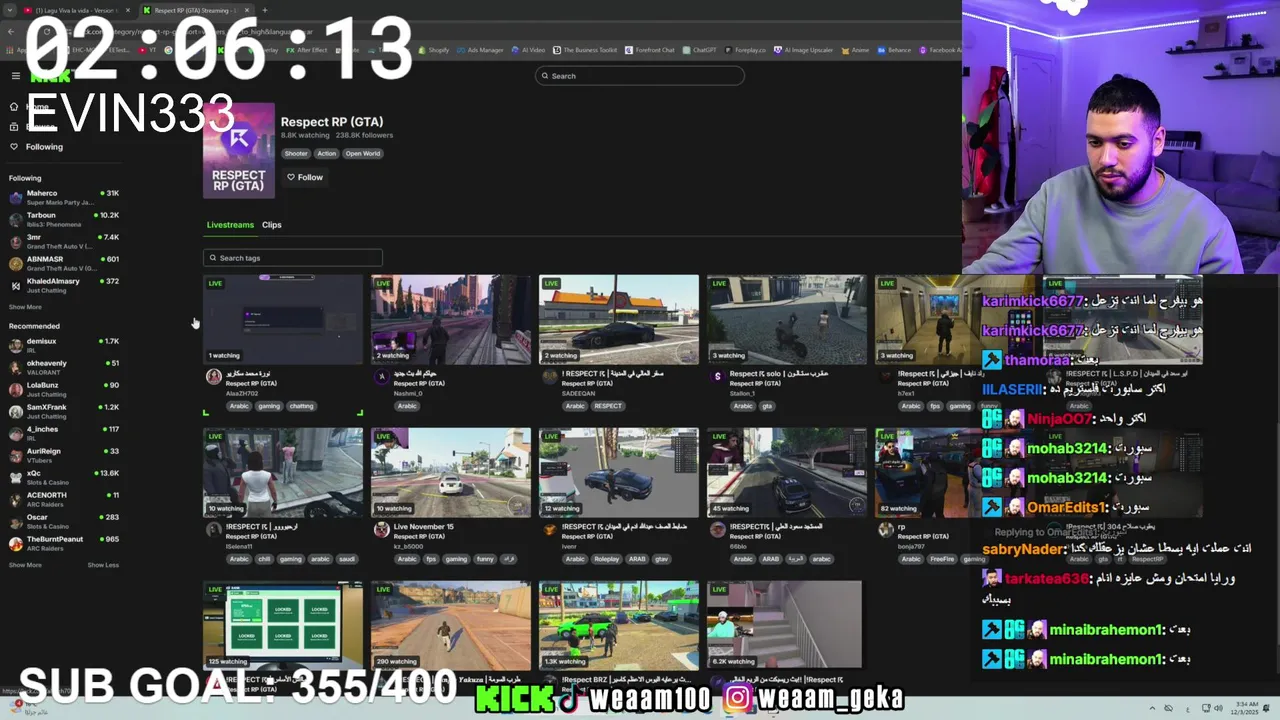Viewport: 1280px width, 720px height.
Task: Open TheBurntPeanut's avatar in the Recommended list
Action: point(16,543)
